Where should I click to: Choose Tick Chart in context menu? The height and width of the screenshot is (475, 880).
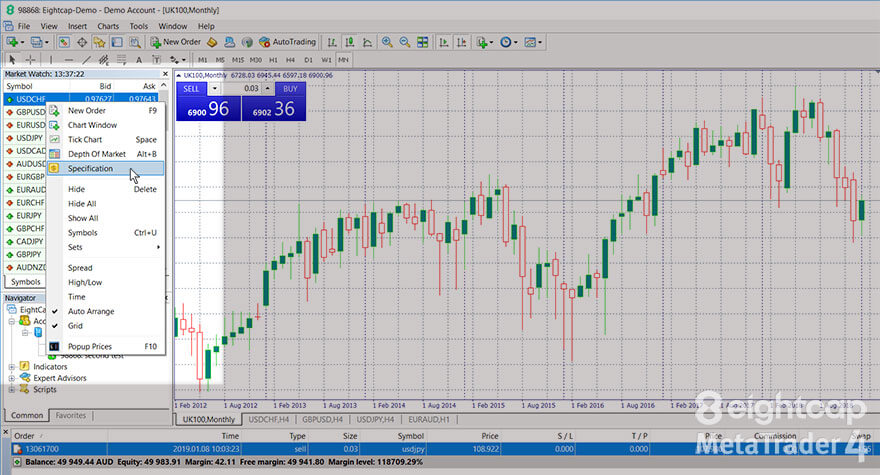coord(106,139)
